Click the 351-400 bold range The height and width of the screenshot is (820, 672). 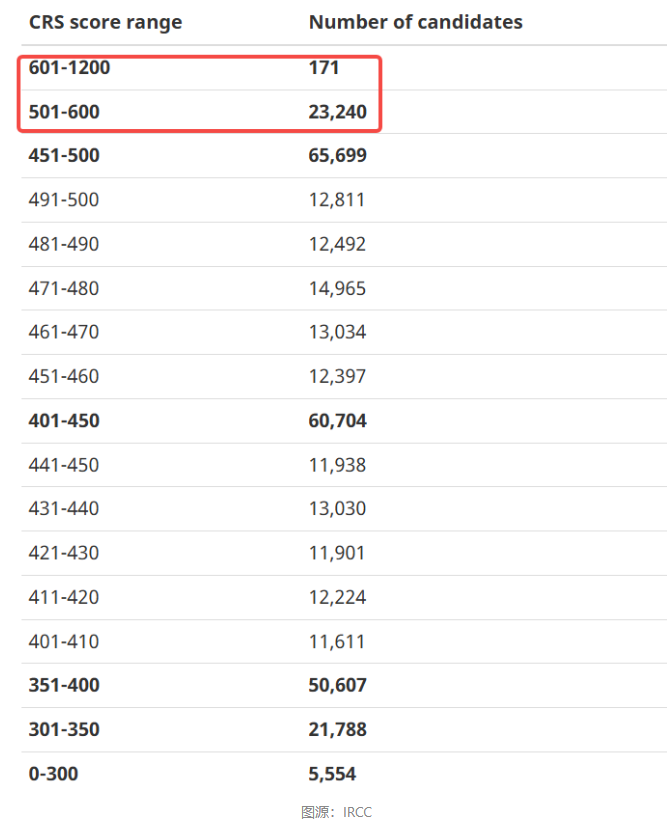[x=64, y=685]
